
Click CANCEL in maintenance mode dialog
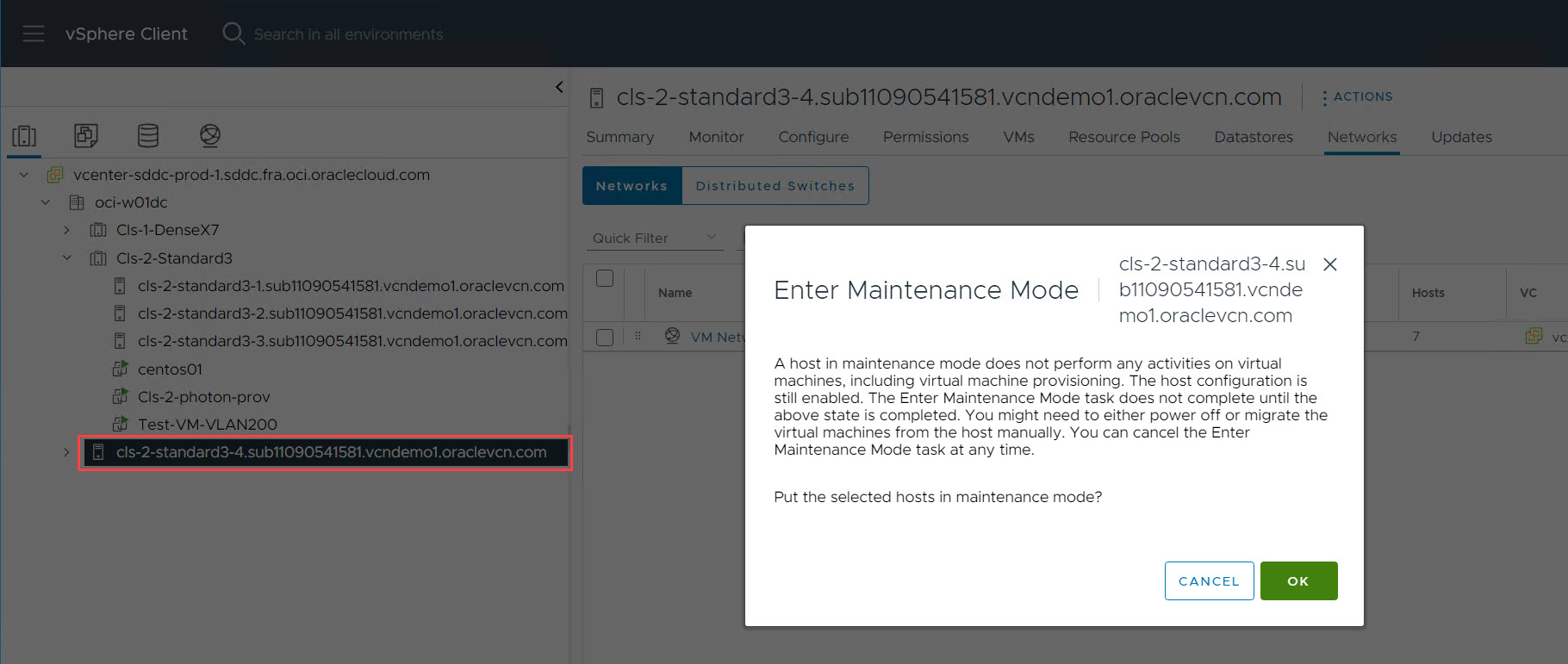pyautogui.click(x=1209, y=581)
